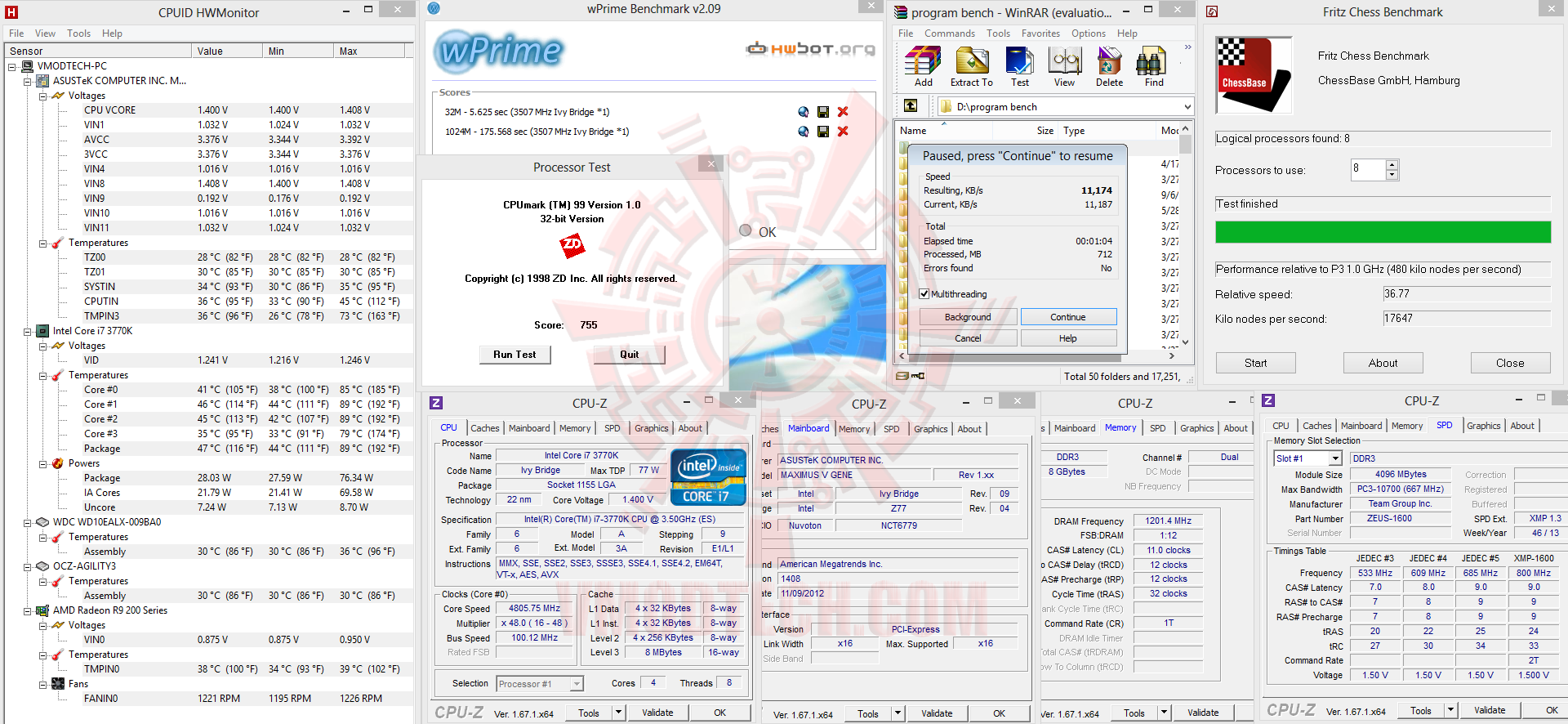1568x724 pixels.
Task: Delete the 1024M wPrime score with red X
Action: [843, 132]
